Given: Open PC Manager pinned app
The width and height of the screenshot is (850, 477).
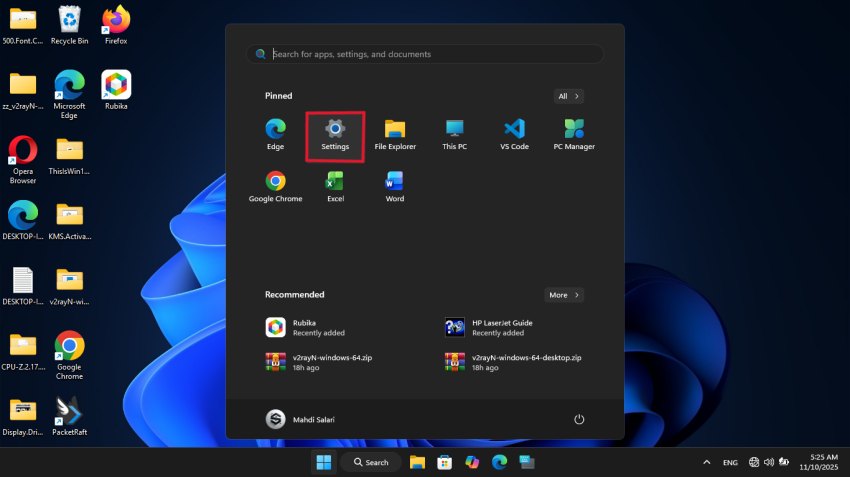Looking at the screenshot, I should pyautogui.click(x=574, y=134).
